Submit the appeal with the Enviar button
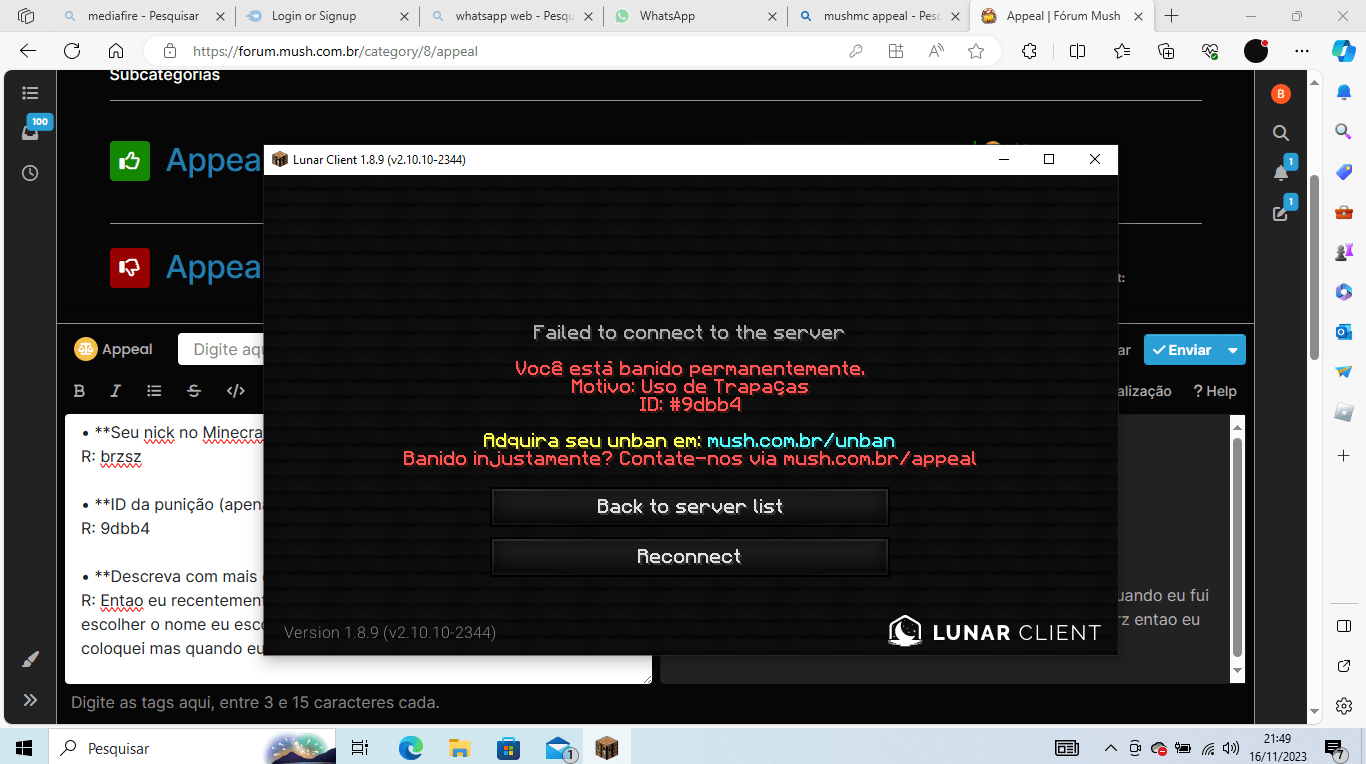1366x764 pixels. 1182,350
